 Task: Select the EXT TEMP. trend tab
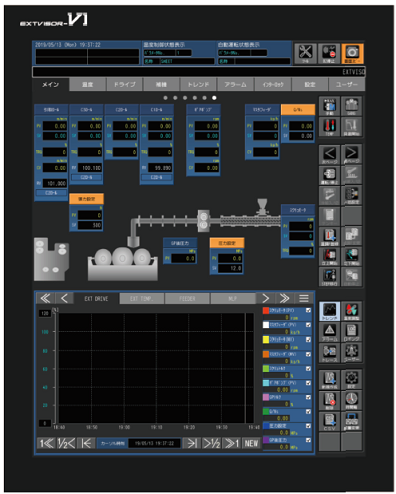142,299
